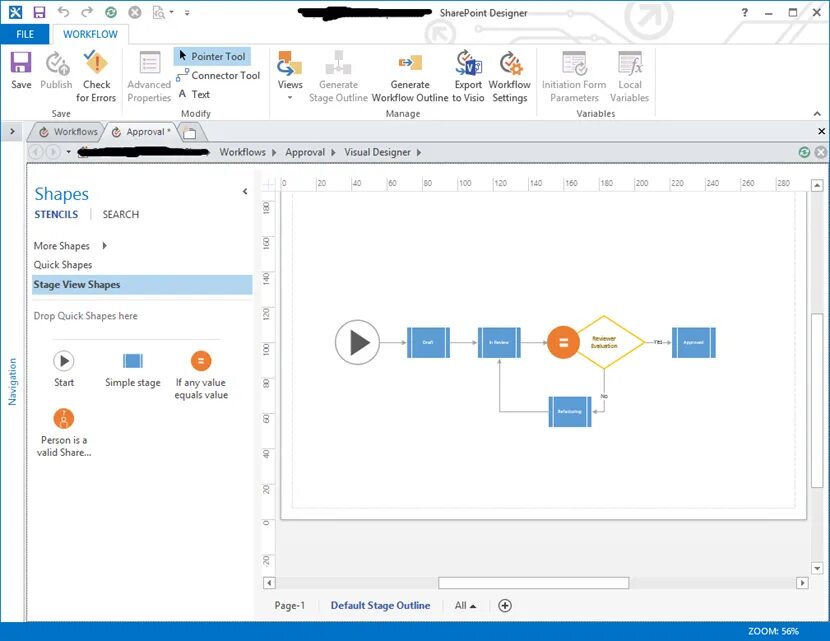
Task: Select the In Review stage on canvas
Action: coord(499,342)
